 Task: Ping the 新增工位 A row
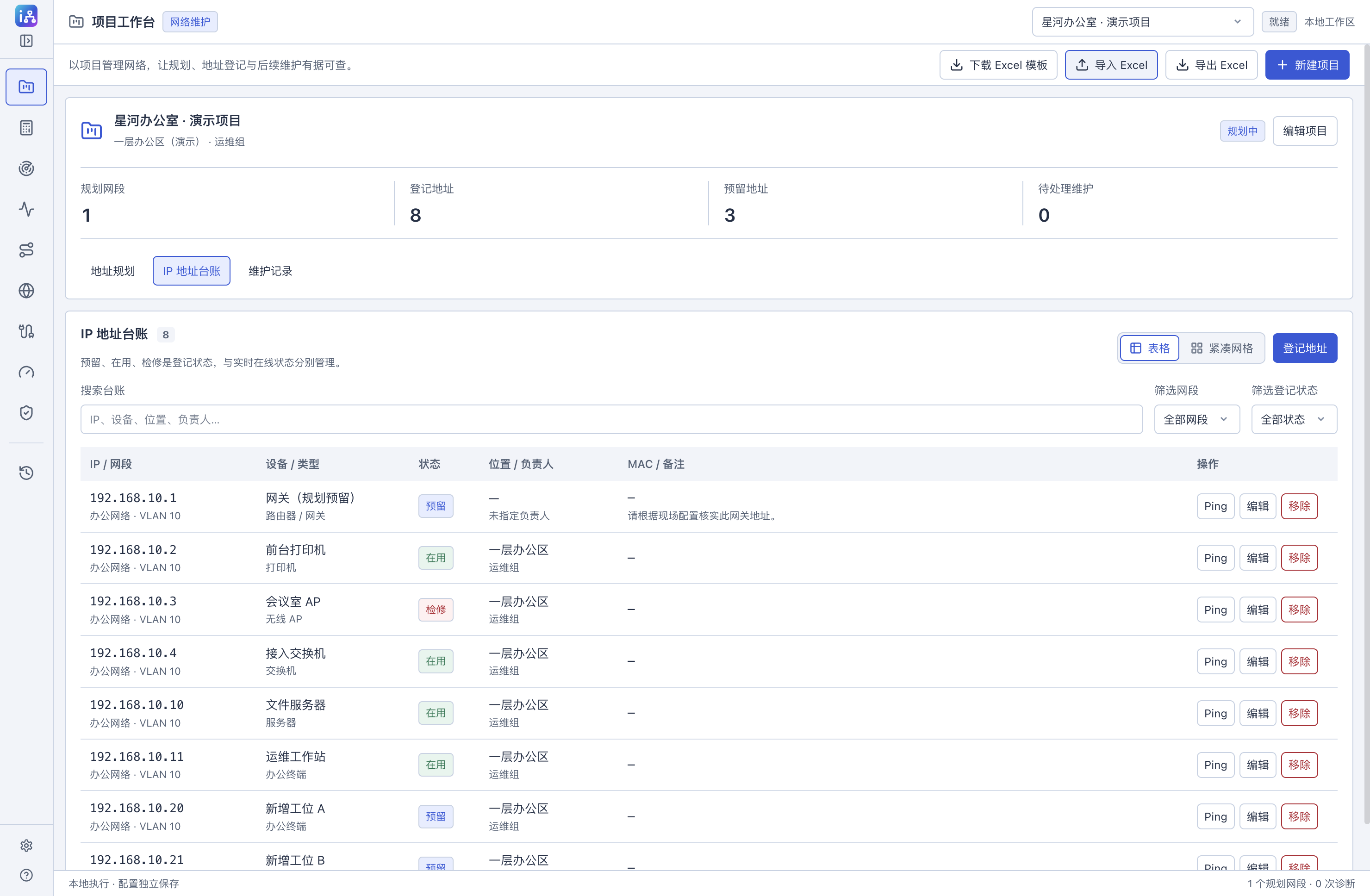(x=1215, y=817)
